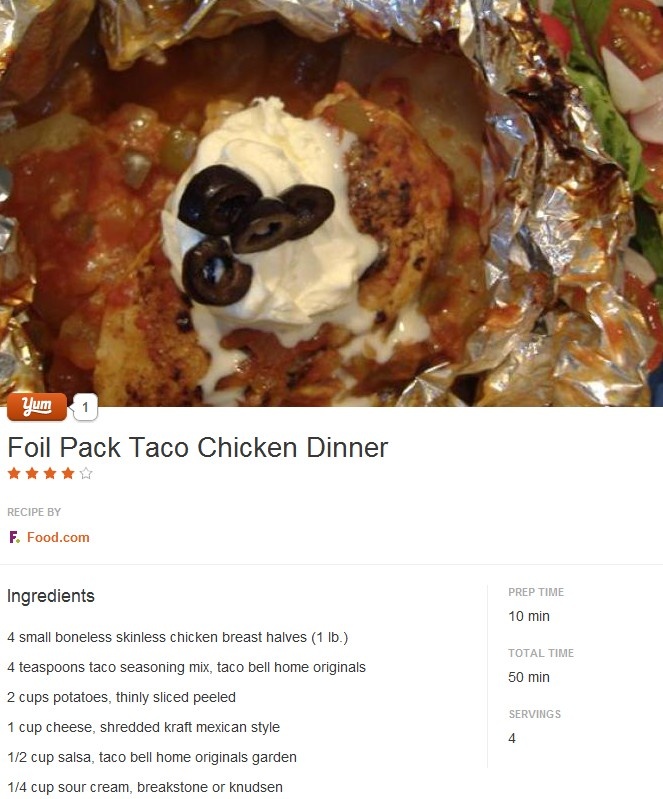This screenshot has height=799, width=663.
Task: Open the Food.com recipe source link
Action: tap(58, 537)
